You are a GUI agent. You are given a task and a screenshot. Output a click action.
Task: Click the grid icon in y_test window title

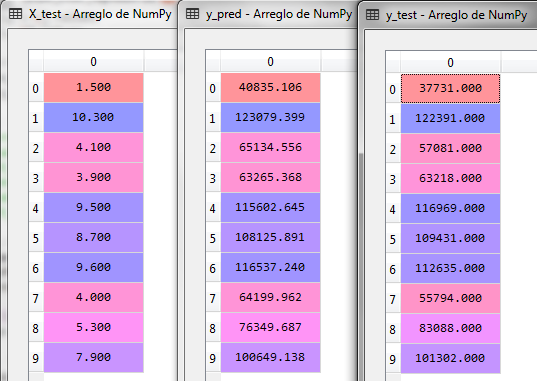click(x=372, y=14)
